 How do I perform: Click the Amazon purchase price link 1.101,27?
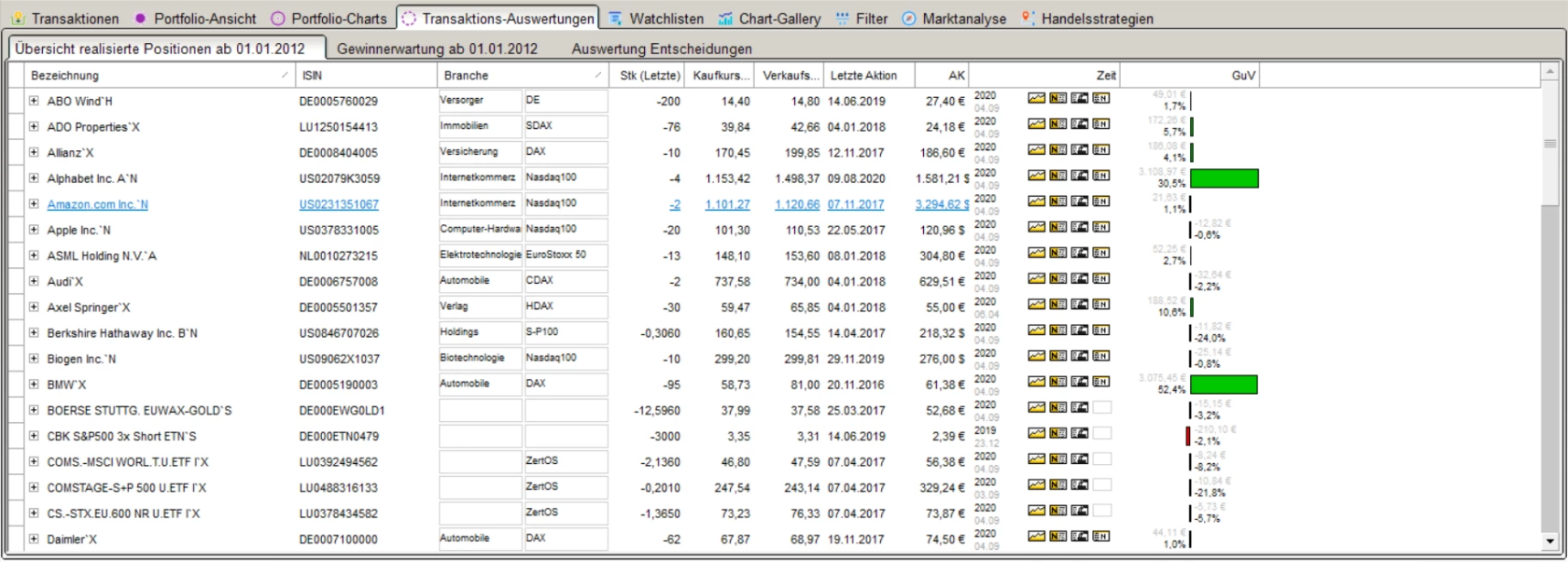pos(727,204)
